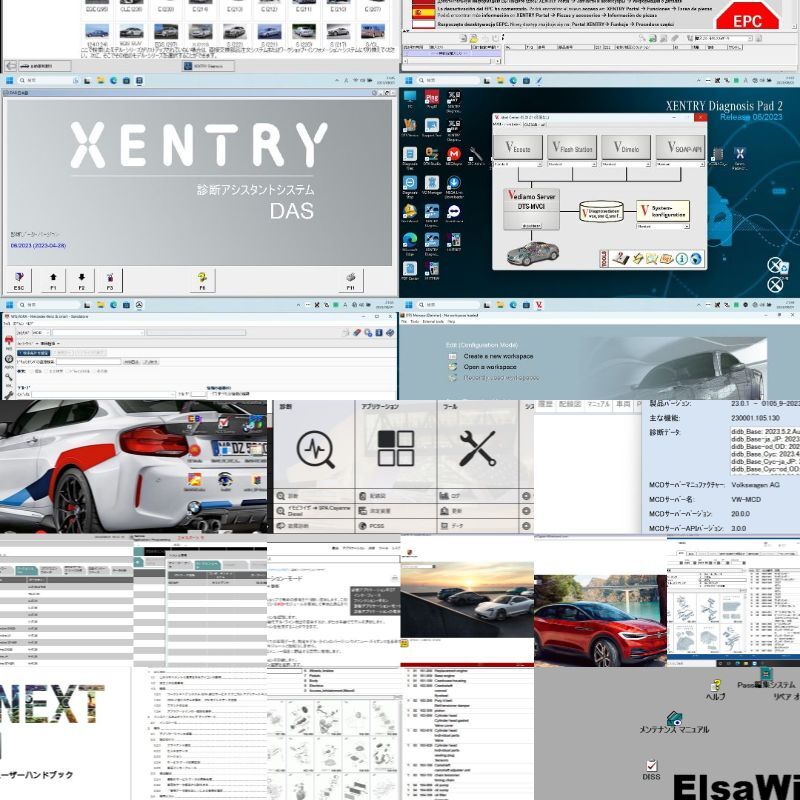The width and height of the screenshot is (800, 800).
Task: Click the PCSS entry in PIWIS applications
Action: pyautogui.click(x=396, y=526)
